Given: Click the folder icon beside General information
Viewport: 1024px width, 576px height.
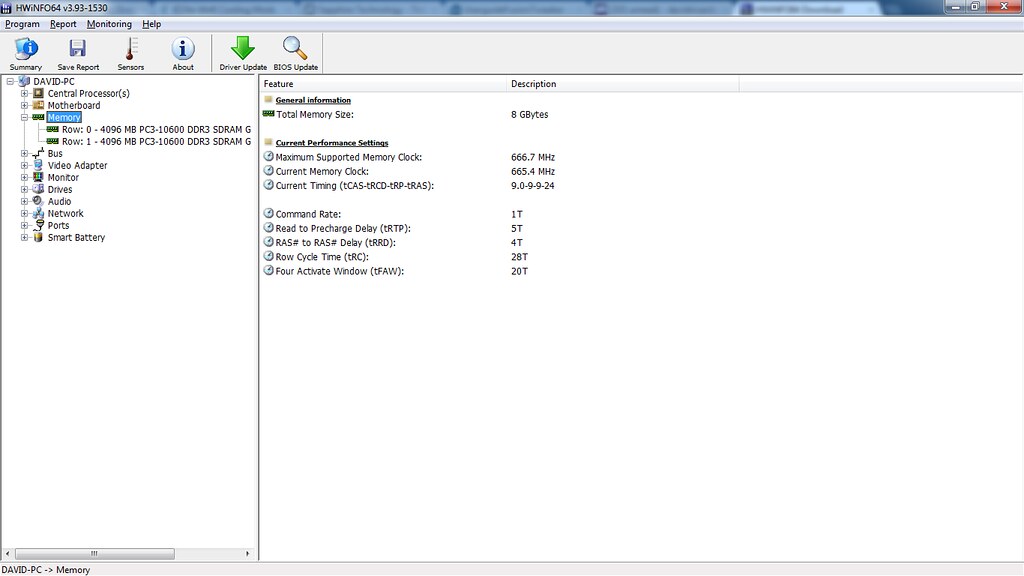Looking at the screenshot, I should click(x=268, y=99).
